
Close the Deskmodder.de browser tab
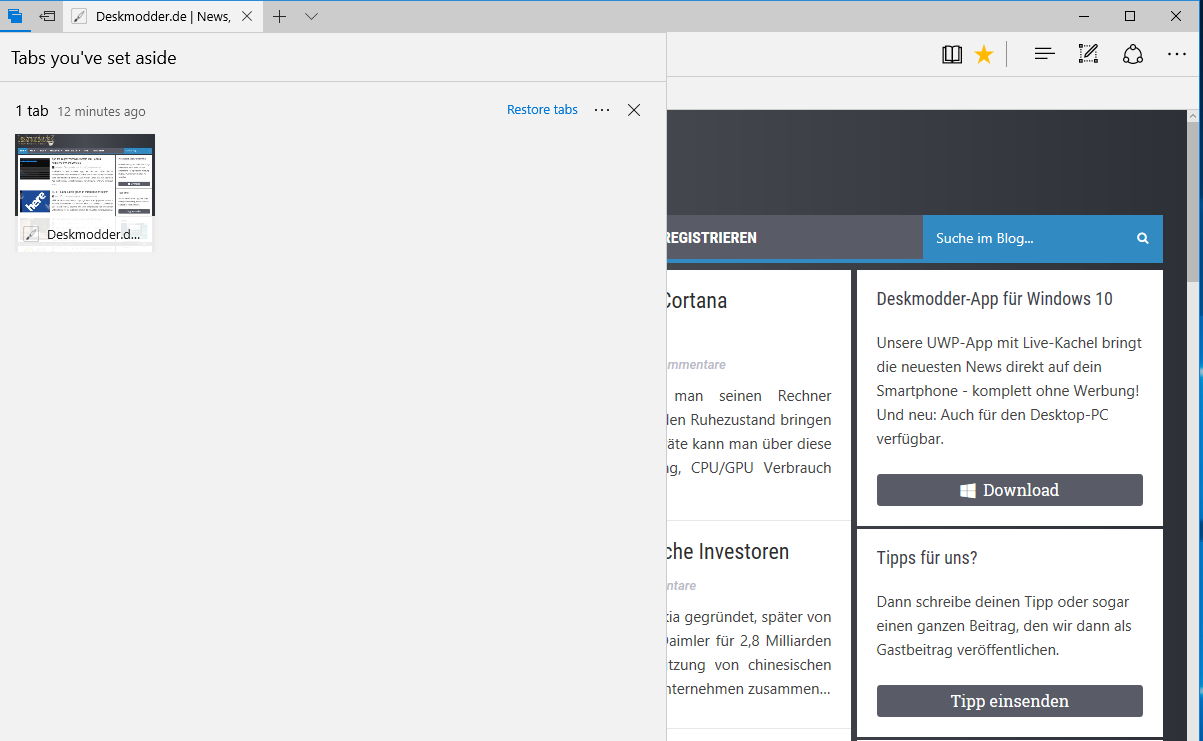[247, 16]
